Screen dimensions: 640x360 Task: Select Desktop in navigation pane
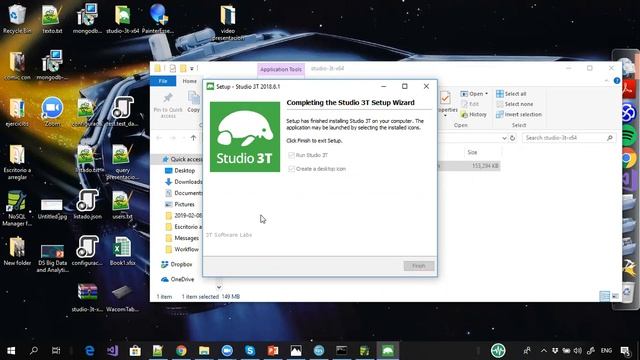(x=180, y=171)
